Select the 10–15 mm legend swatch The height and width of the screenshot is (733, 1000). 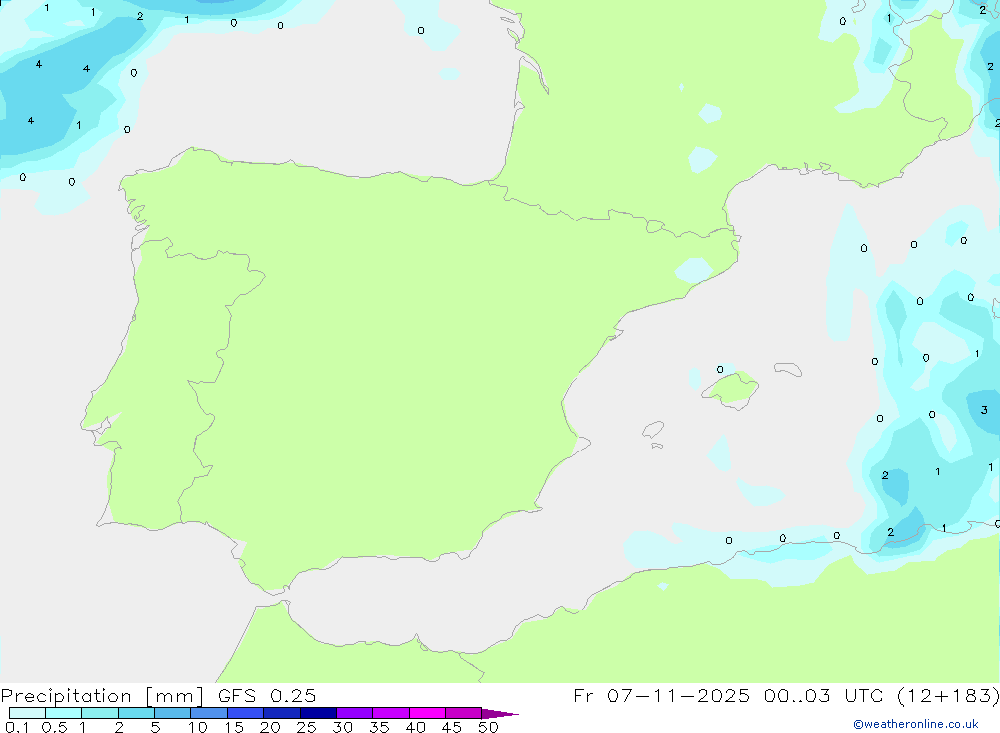(209, 713)
